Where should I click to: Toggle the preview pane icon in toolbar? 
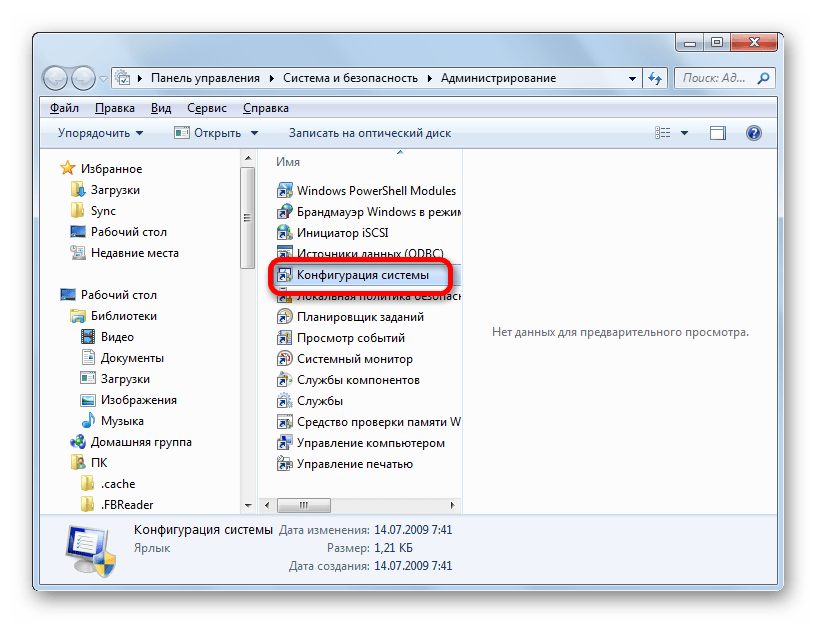pos(717,133)
